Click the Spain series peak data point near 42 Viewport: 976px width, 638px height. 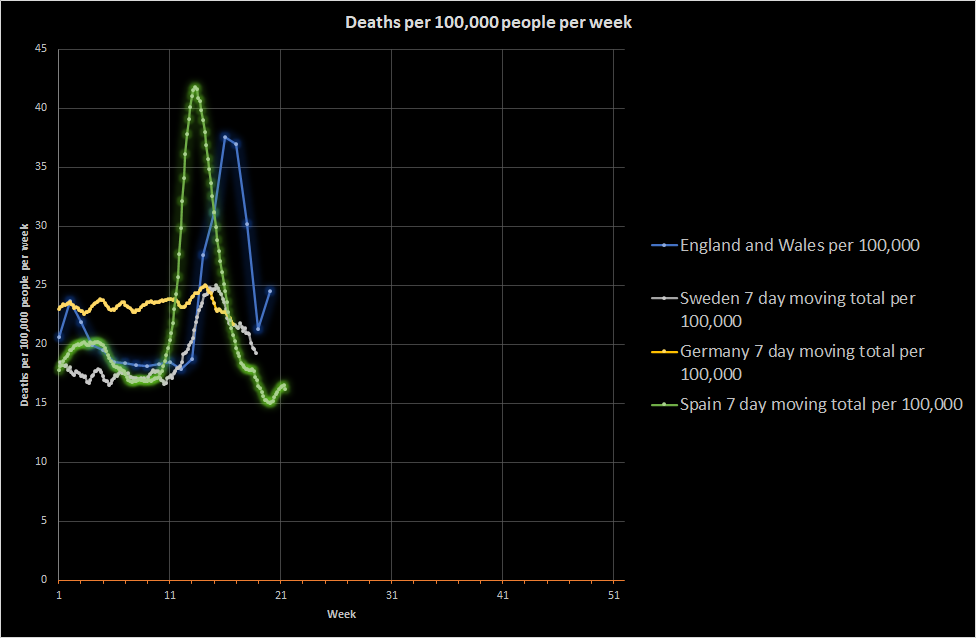tap(195, 88)
